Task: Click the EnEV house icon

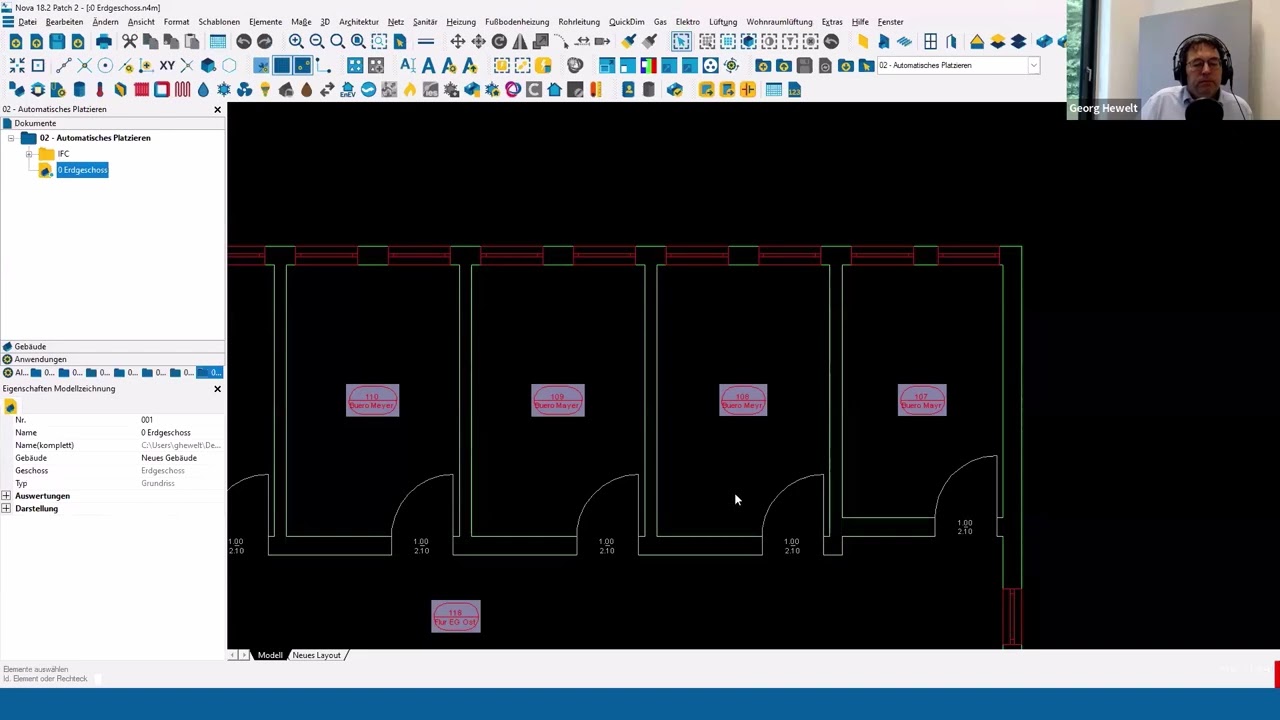Action: coord(348,90)
